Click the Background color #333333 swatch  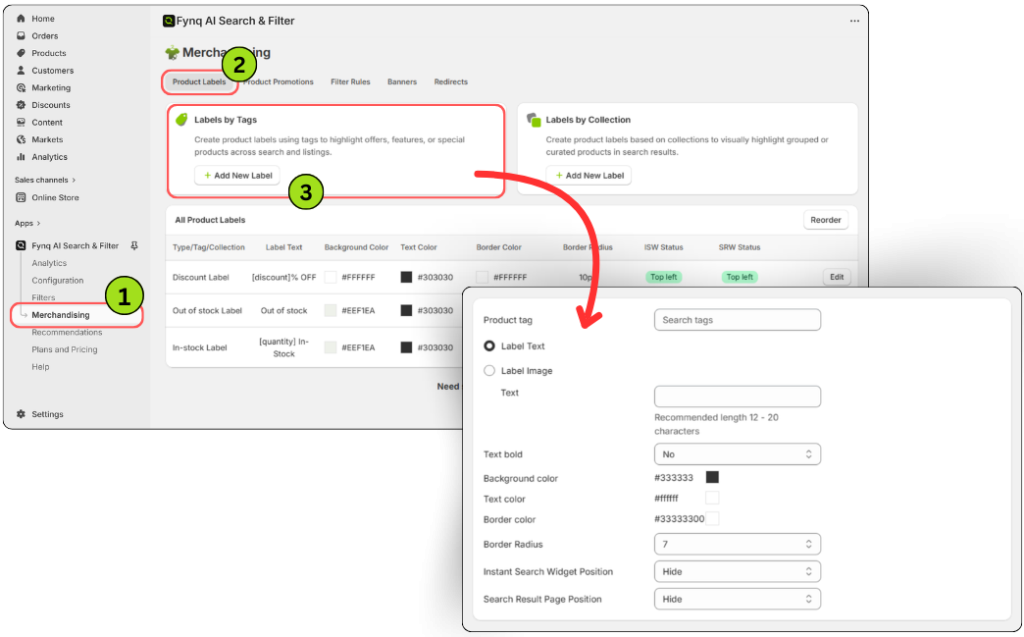[x=712, y=478]
